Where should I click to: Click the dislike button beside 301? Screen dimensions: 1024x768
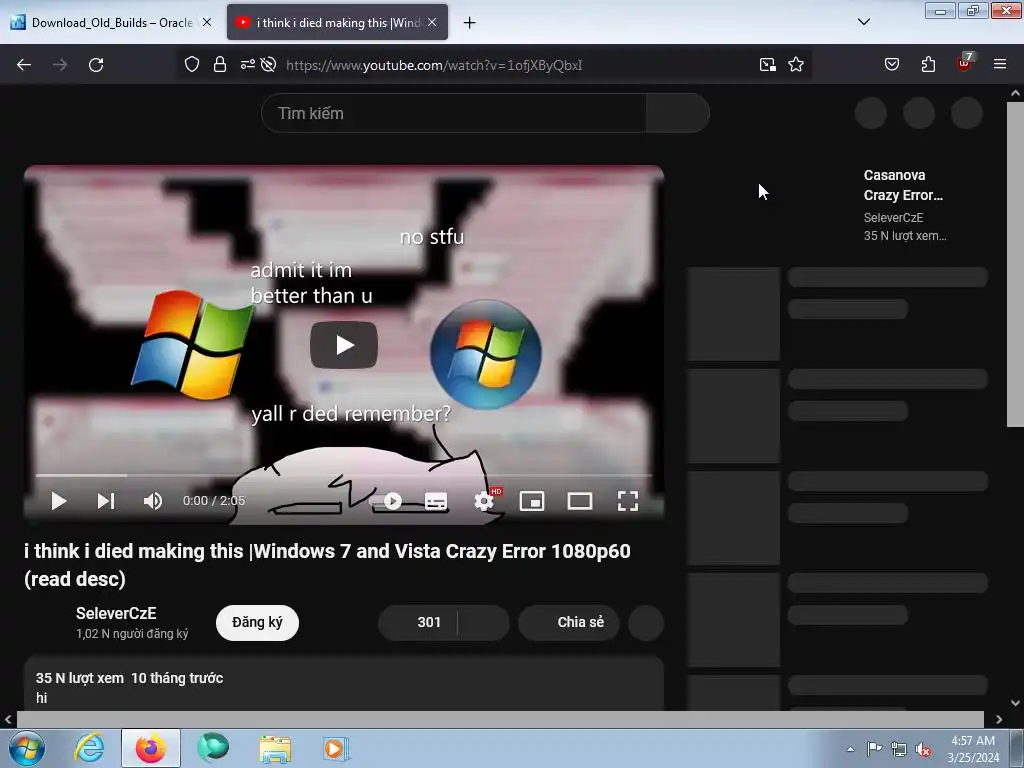tap(484, 622)
